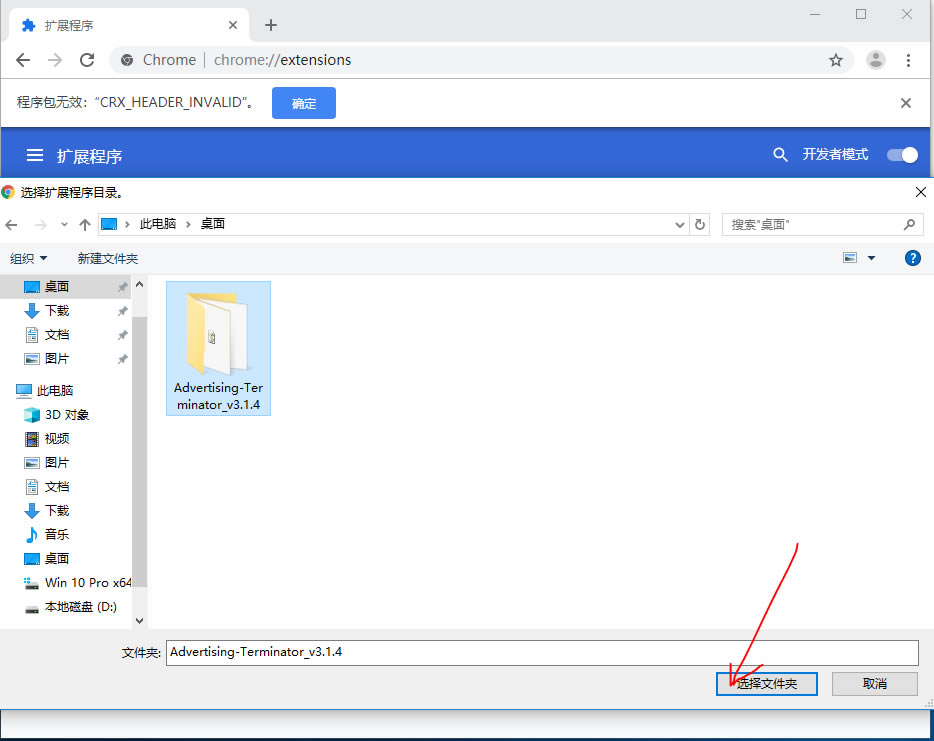
Task: Click navigation pane scroll down arrow
Action: [x=139, y=621]
